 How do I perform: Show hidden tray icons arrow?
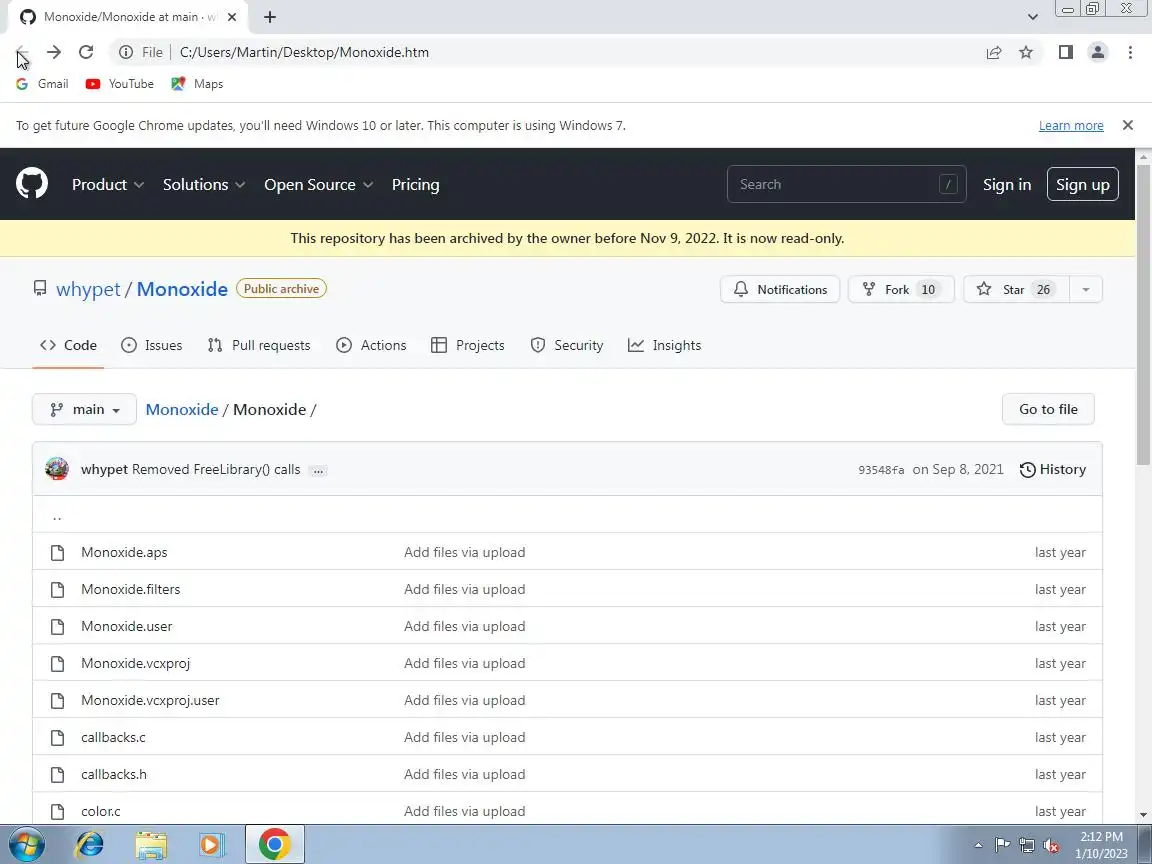coord(979,846)
